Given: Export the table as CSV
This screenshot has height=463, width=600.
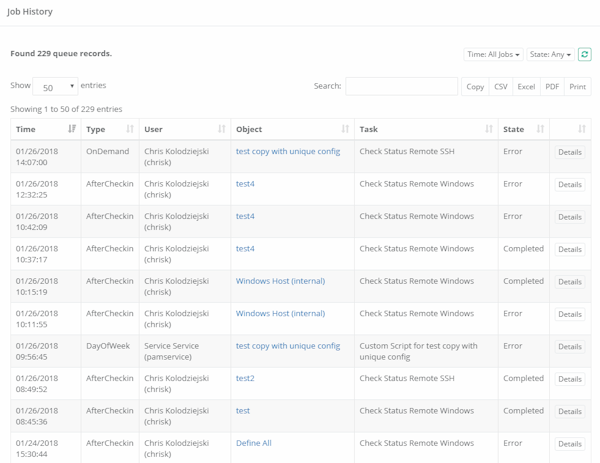Looking at the screenshot, I should pyautogui.click(x=501, y=87).
